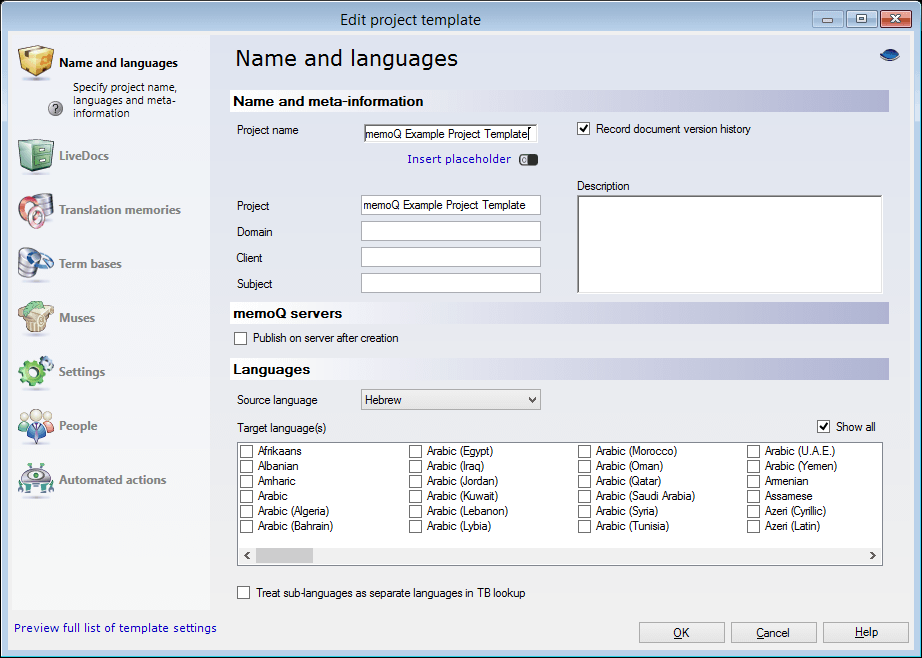Open the People section
922x658 pixels.
click(x=78, y=426)
